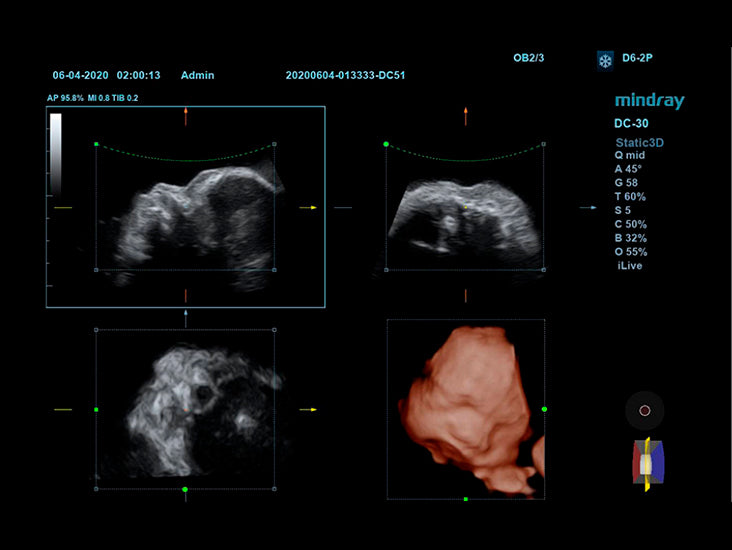The height and width of the screenshot is (550, 732).
Task: Click the round probe orientation indicator
Action: [645, 410]
